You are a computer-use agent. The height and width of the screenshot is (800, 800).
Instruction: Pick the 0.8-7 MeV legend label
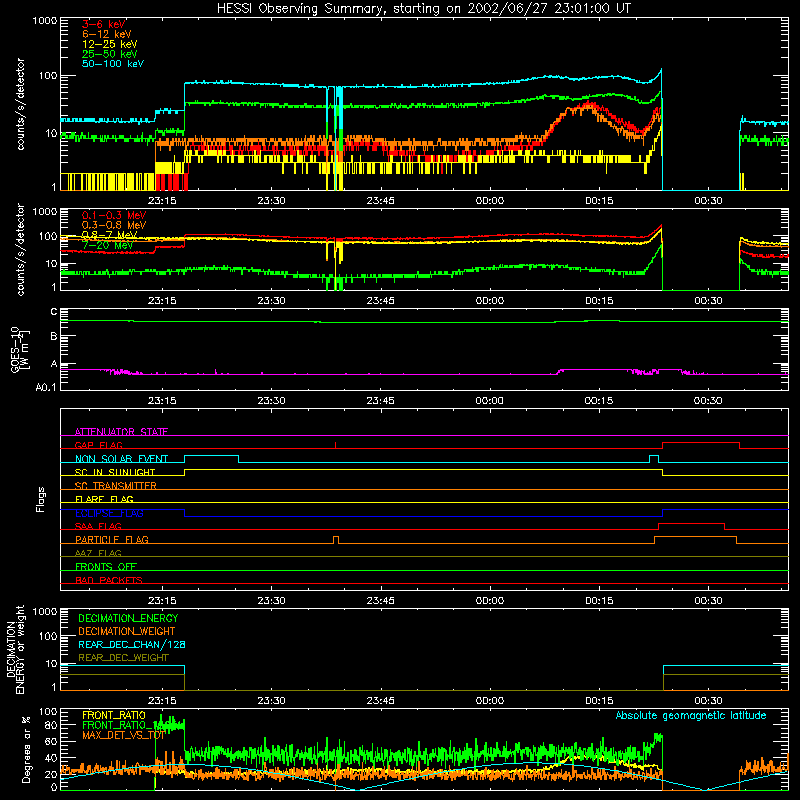110,235
